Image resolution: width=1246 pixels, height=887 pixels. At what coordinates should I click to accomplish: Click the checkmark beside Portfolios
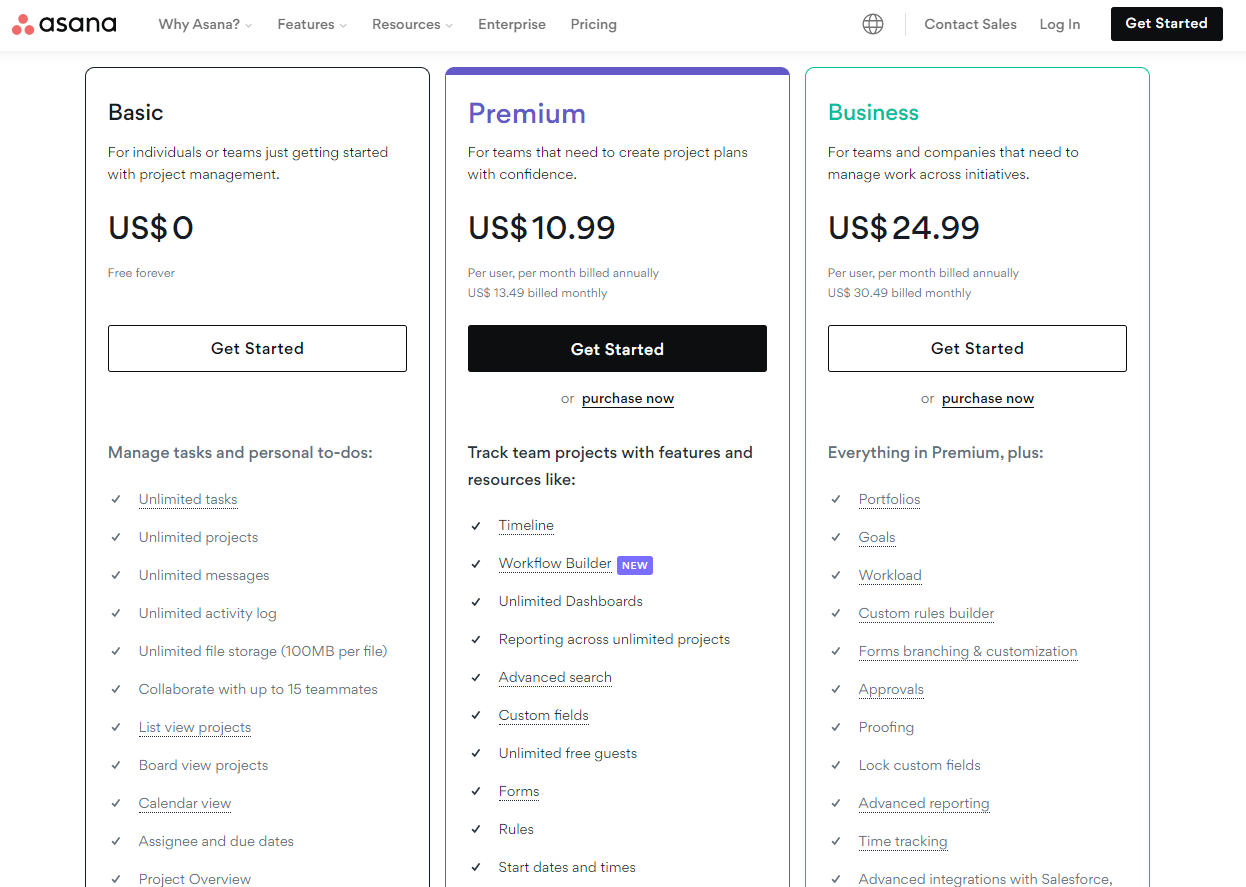[x=837, y=499]
